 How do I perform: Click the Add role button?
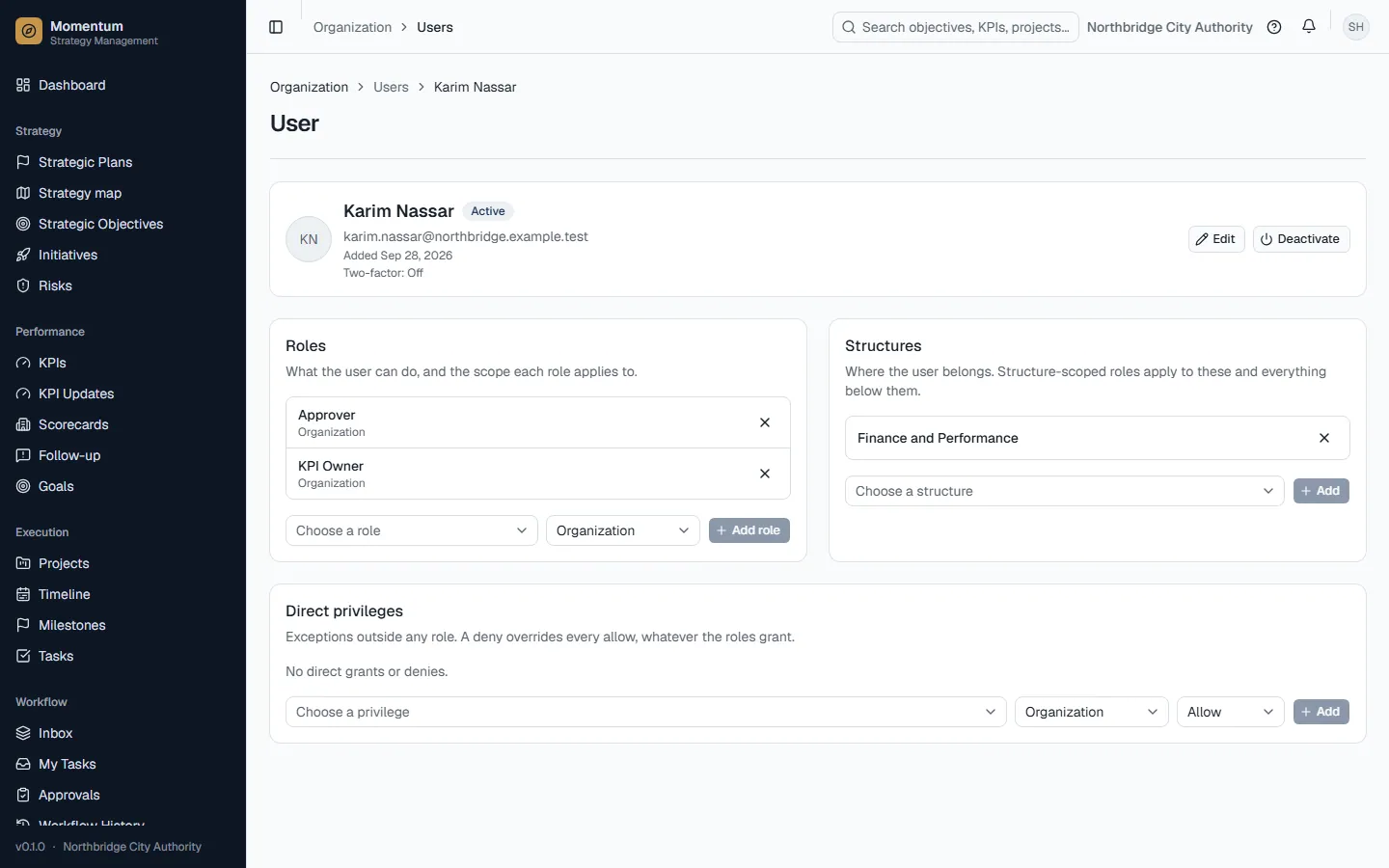749,530
